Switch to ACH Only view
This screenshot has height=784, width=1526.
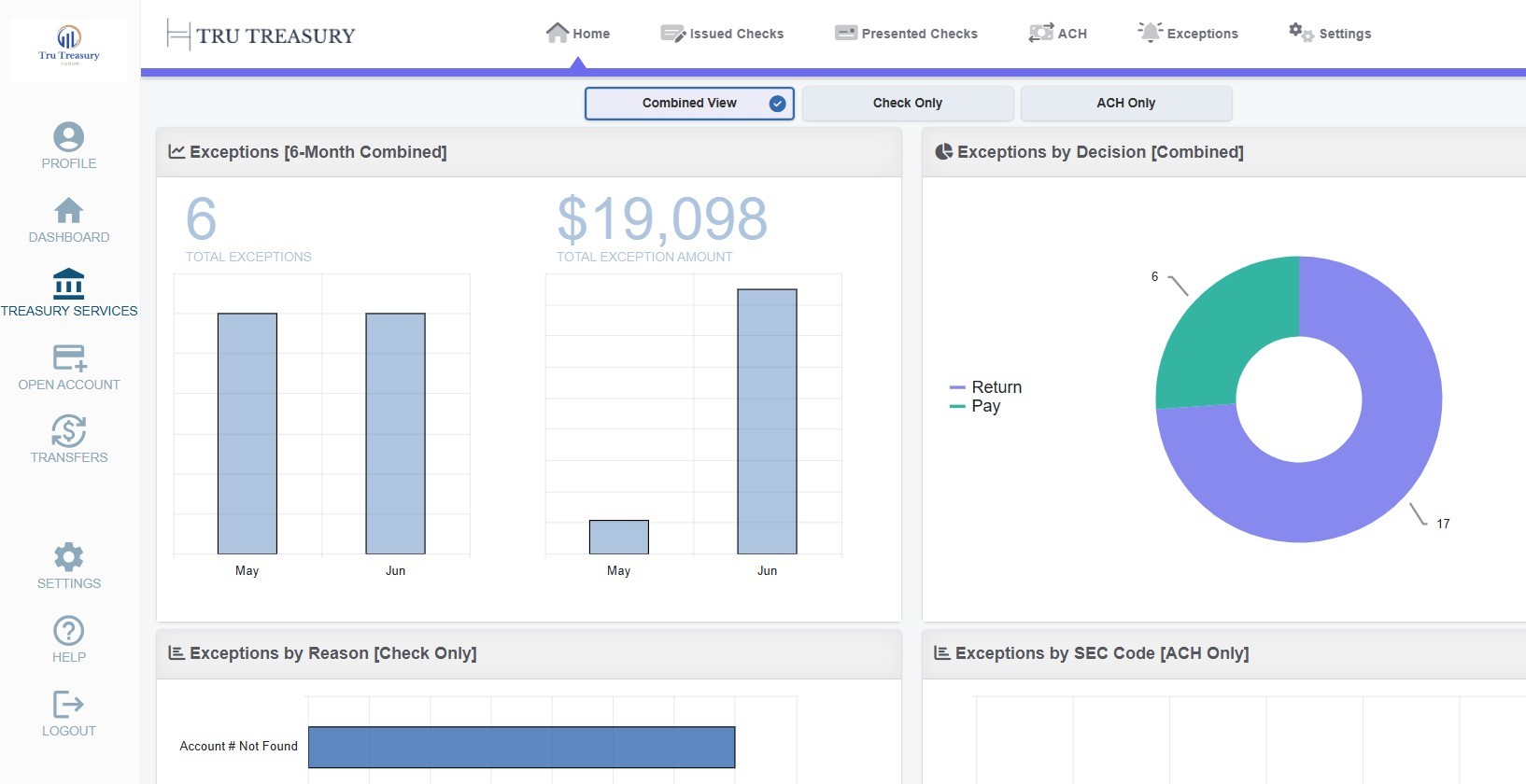[1126, 104]
